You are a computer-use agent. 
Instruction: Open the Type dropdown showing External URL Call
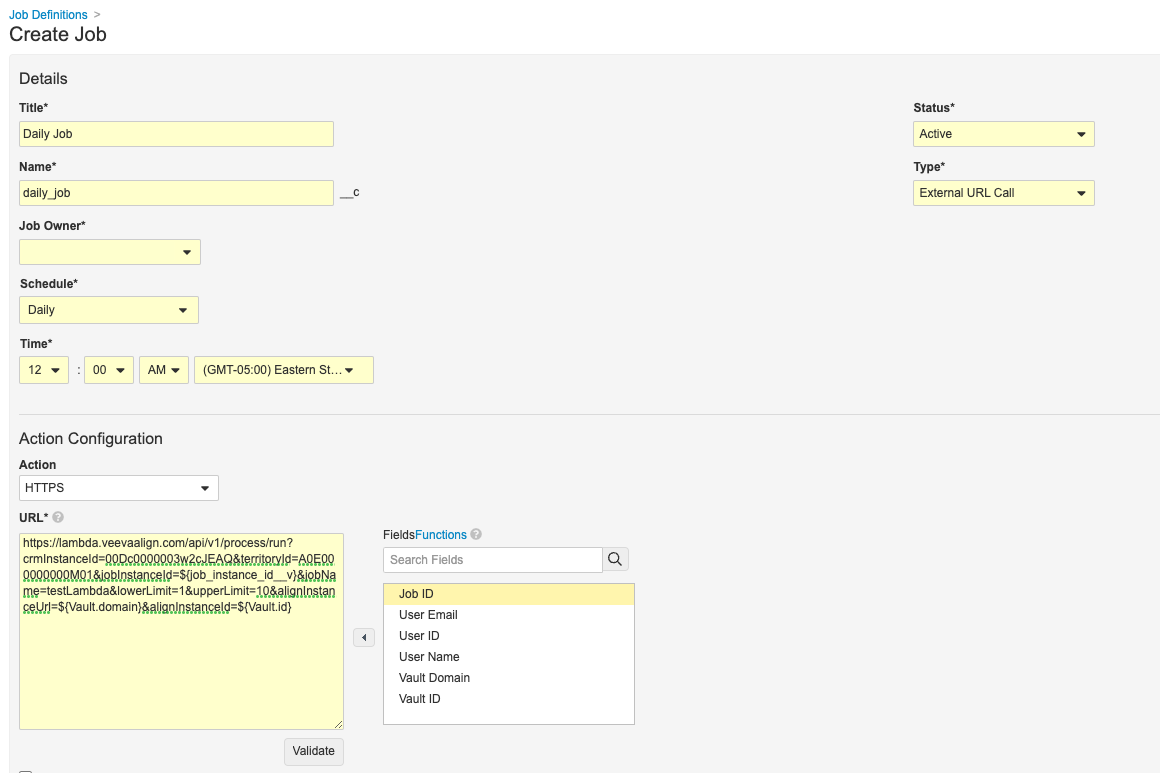1003,193
